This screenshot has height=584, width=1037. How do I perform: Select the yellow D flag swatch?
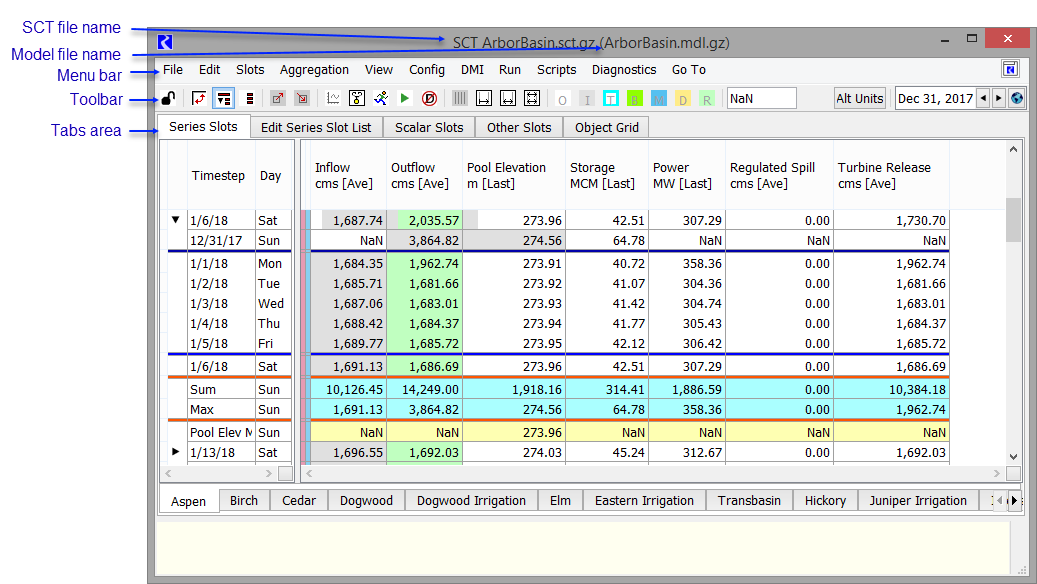coord(683,98)
